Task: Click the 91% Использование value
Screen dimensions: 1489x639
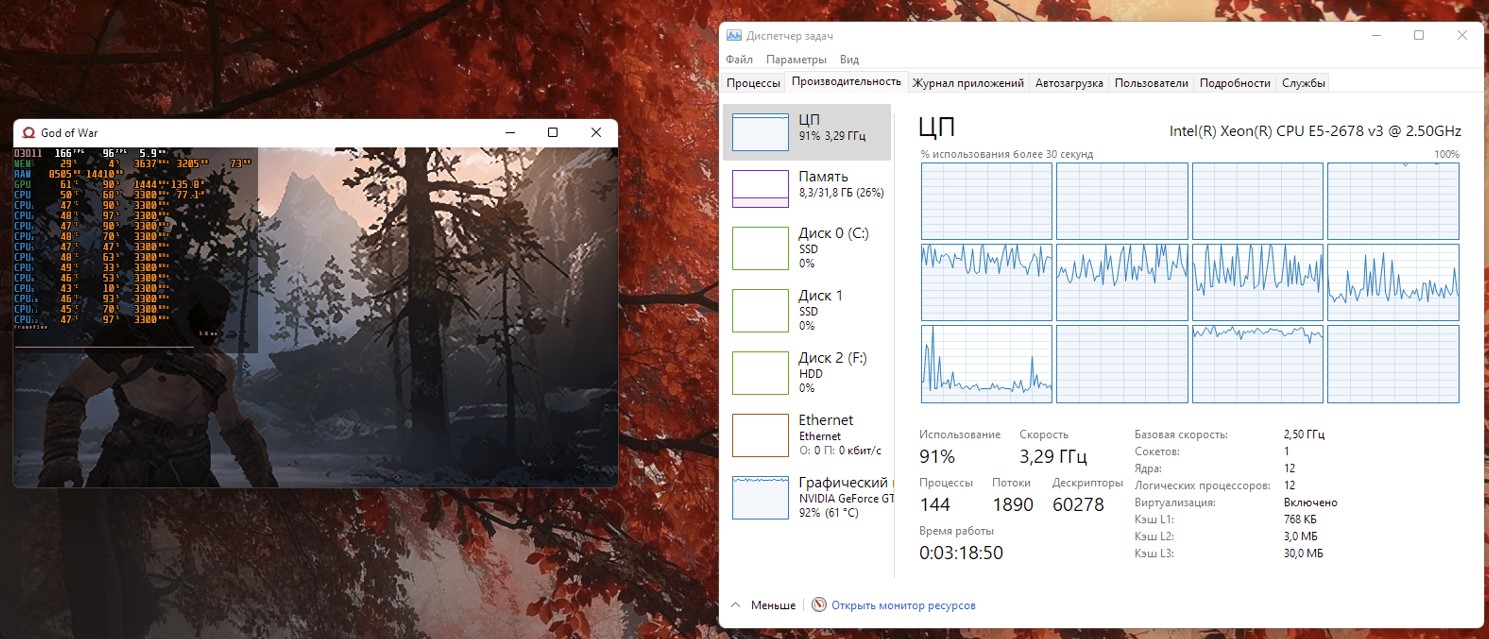Action: pos(937,457)
